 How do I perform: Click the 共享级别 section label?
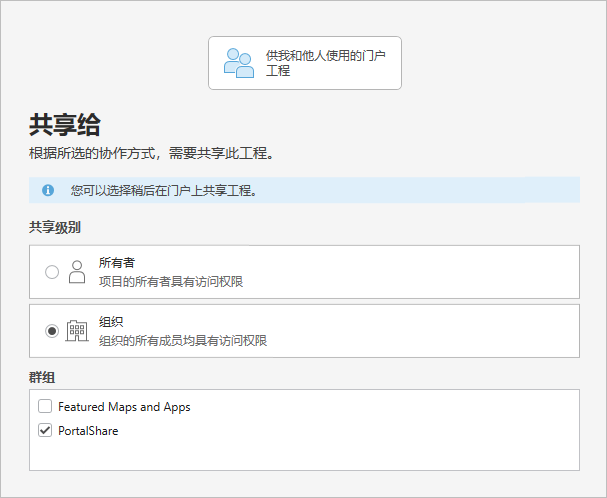pos(55,227)
